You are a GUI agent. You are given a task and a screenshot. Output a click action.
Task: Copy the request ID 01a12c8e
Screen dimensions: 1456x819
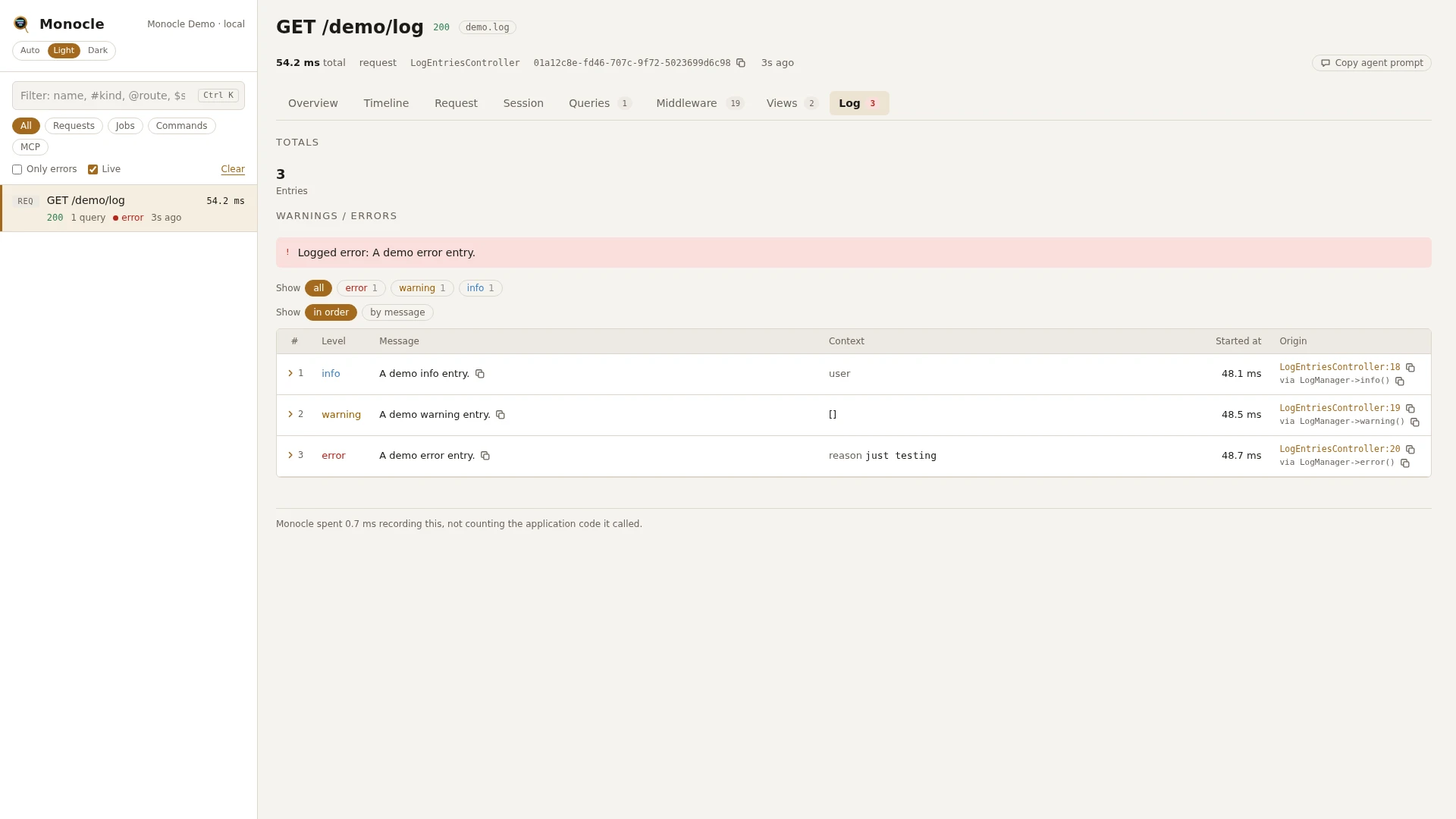741,63
